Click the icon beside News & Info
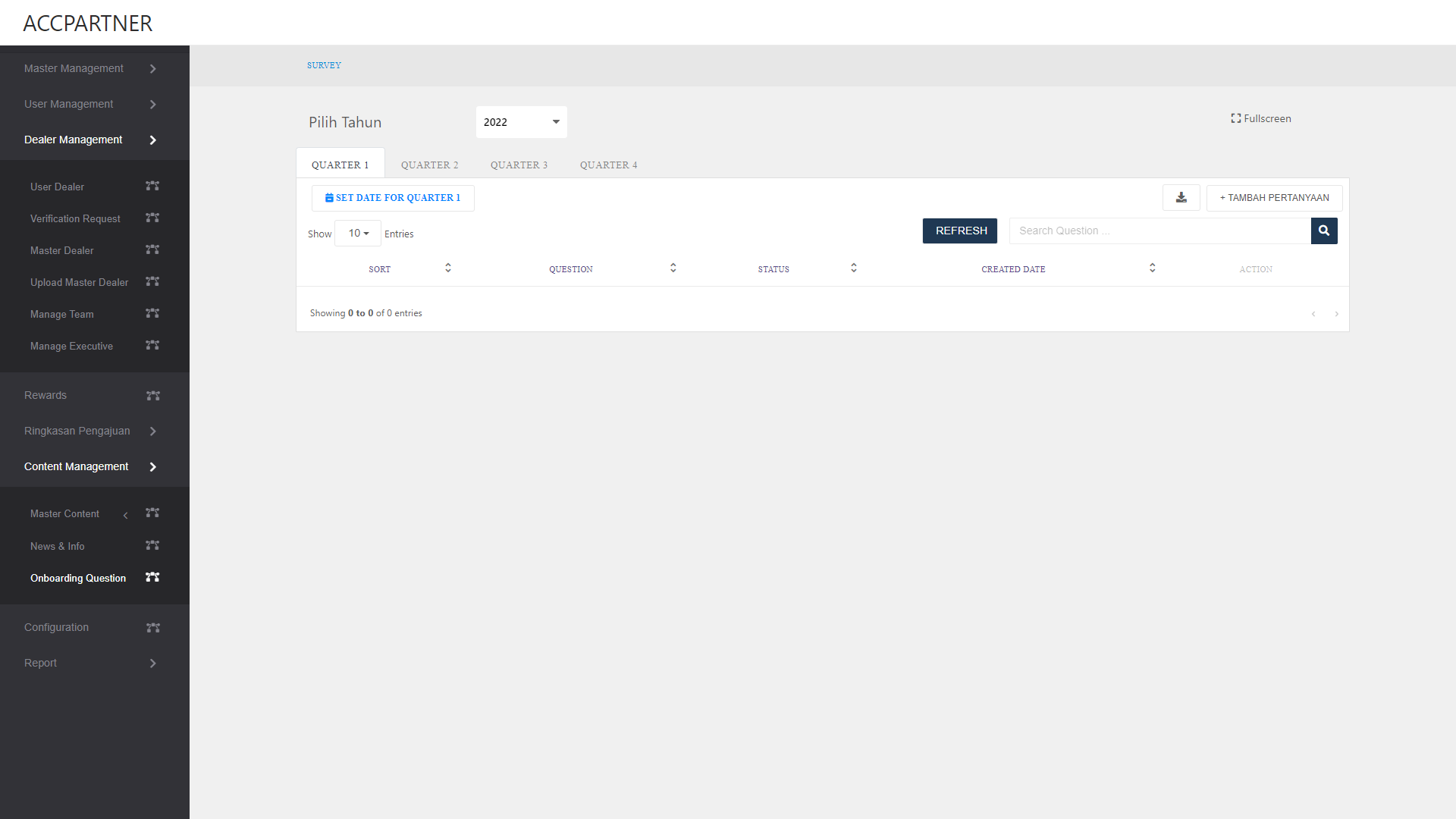The height and width of the screenshot is (819, 1456). 152,546
